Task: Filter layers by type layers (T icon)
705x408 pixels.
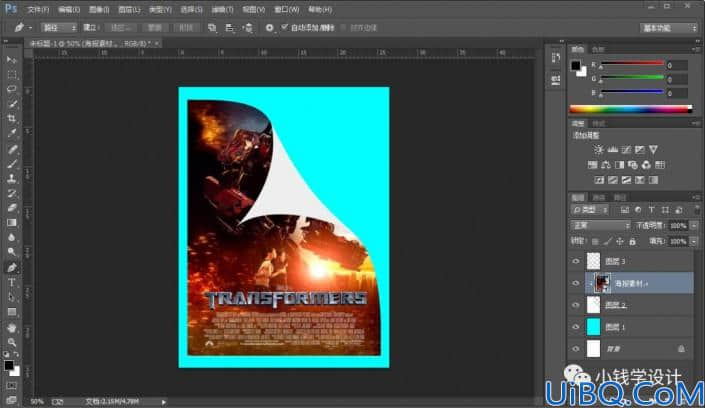Action: [x=651, y=210]
